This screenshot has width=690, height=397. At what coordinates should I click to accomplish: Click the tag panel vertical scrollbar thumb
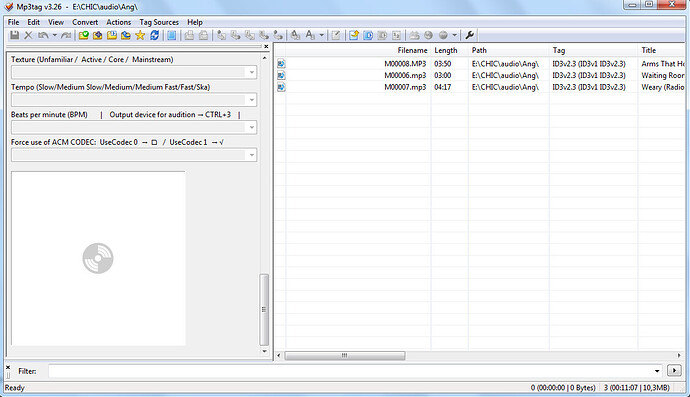(264, 310)
